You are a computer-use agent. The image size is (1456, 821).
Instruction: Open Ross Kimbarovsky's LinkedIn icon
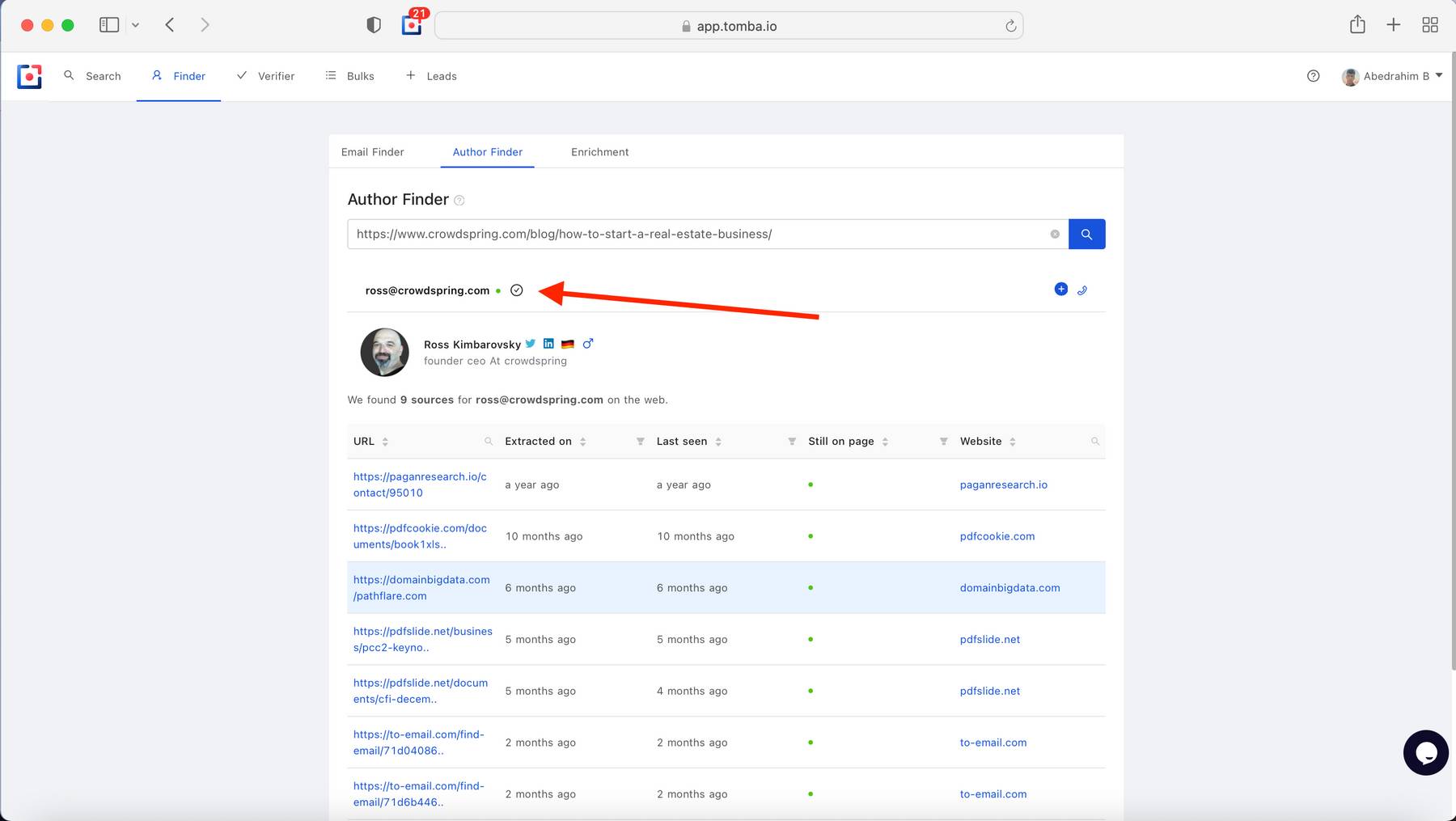[x=548, y=343]
